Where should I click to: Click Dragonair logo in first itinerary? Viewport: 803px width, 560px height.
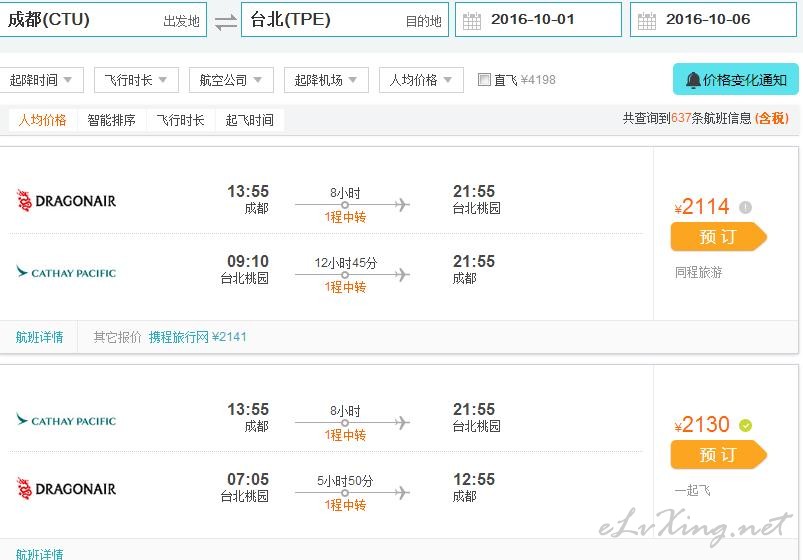coord(66,200)
